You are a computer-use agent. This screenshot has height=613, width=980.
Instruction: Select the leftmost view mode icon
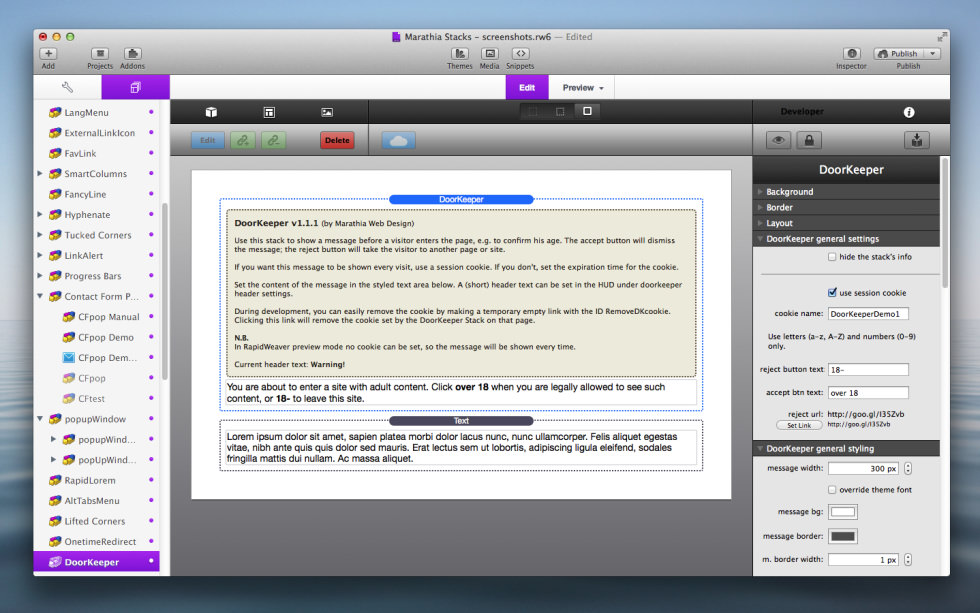[532, 111]
